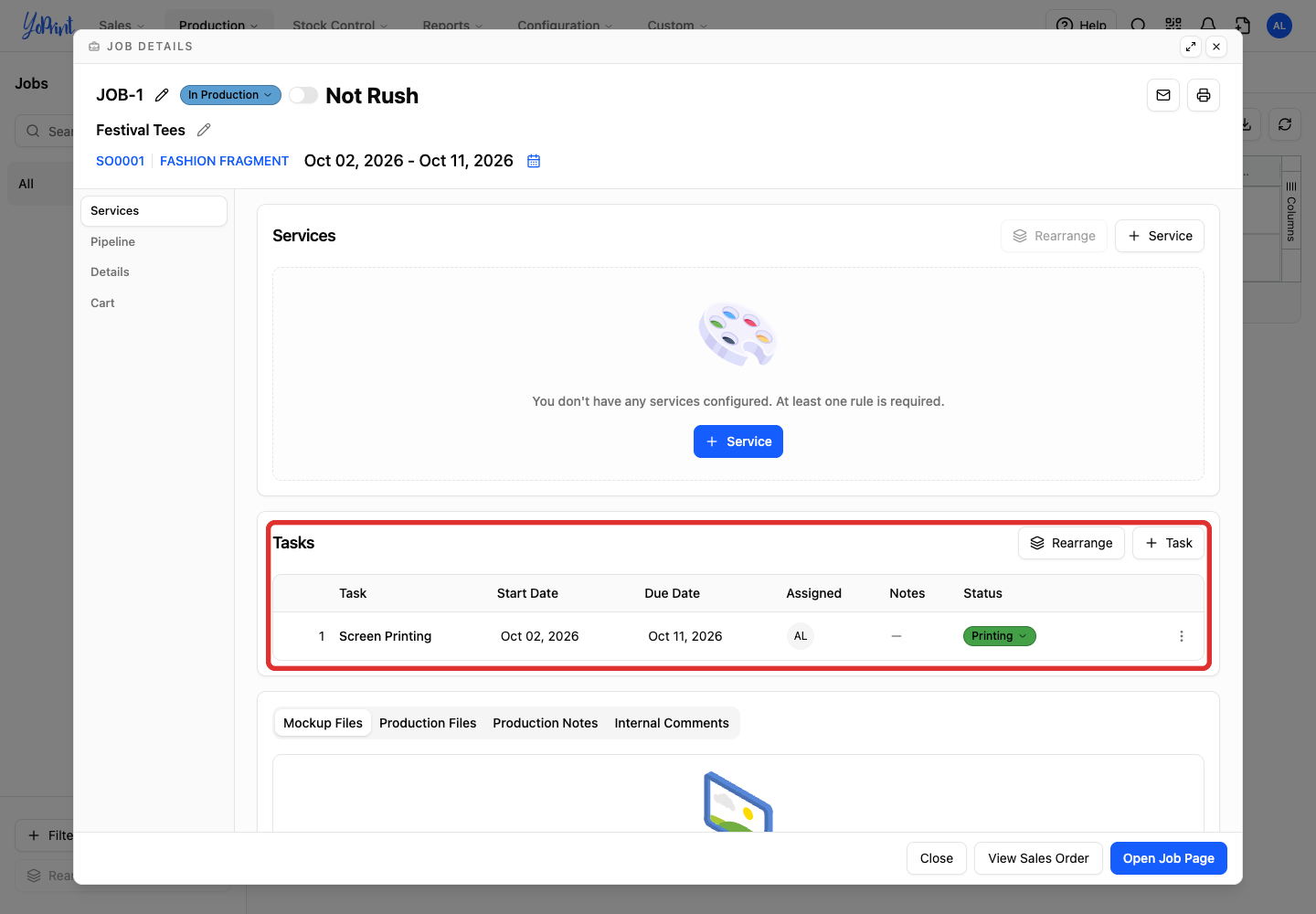Refresh the jobs list behind dialog

(x=1285, y=124)
